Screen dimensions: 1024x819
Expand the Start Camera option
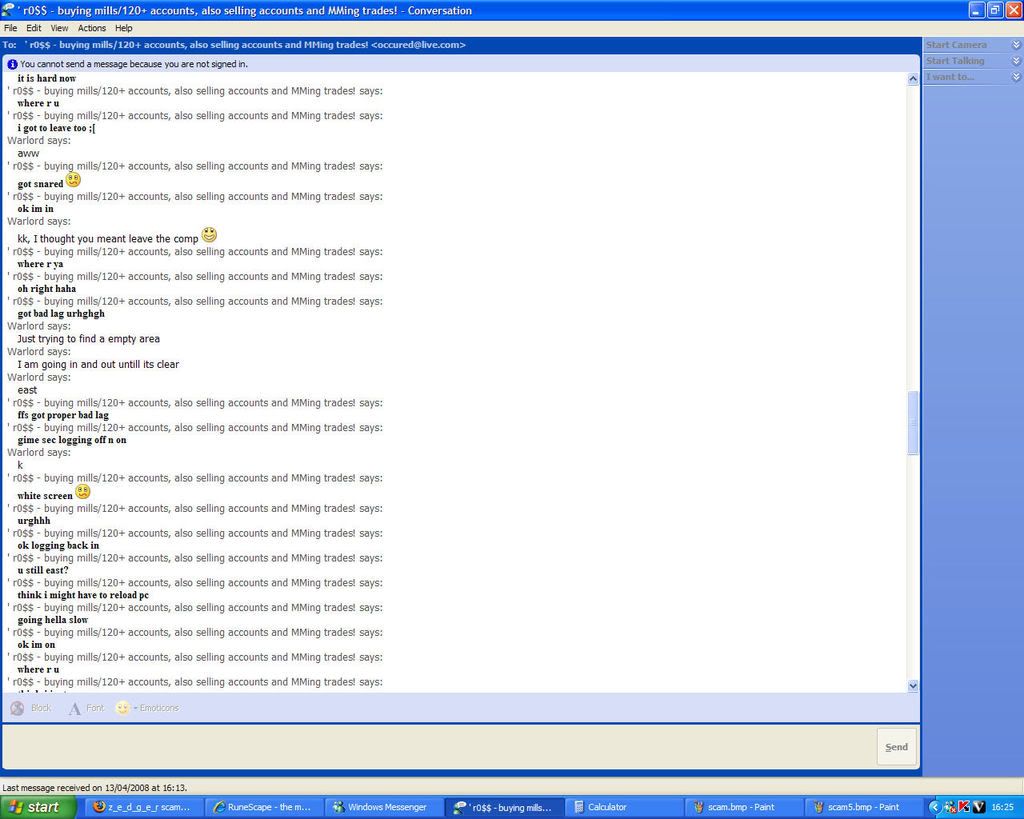pos(1016,44)
